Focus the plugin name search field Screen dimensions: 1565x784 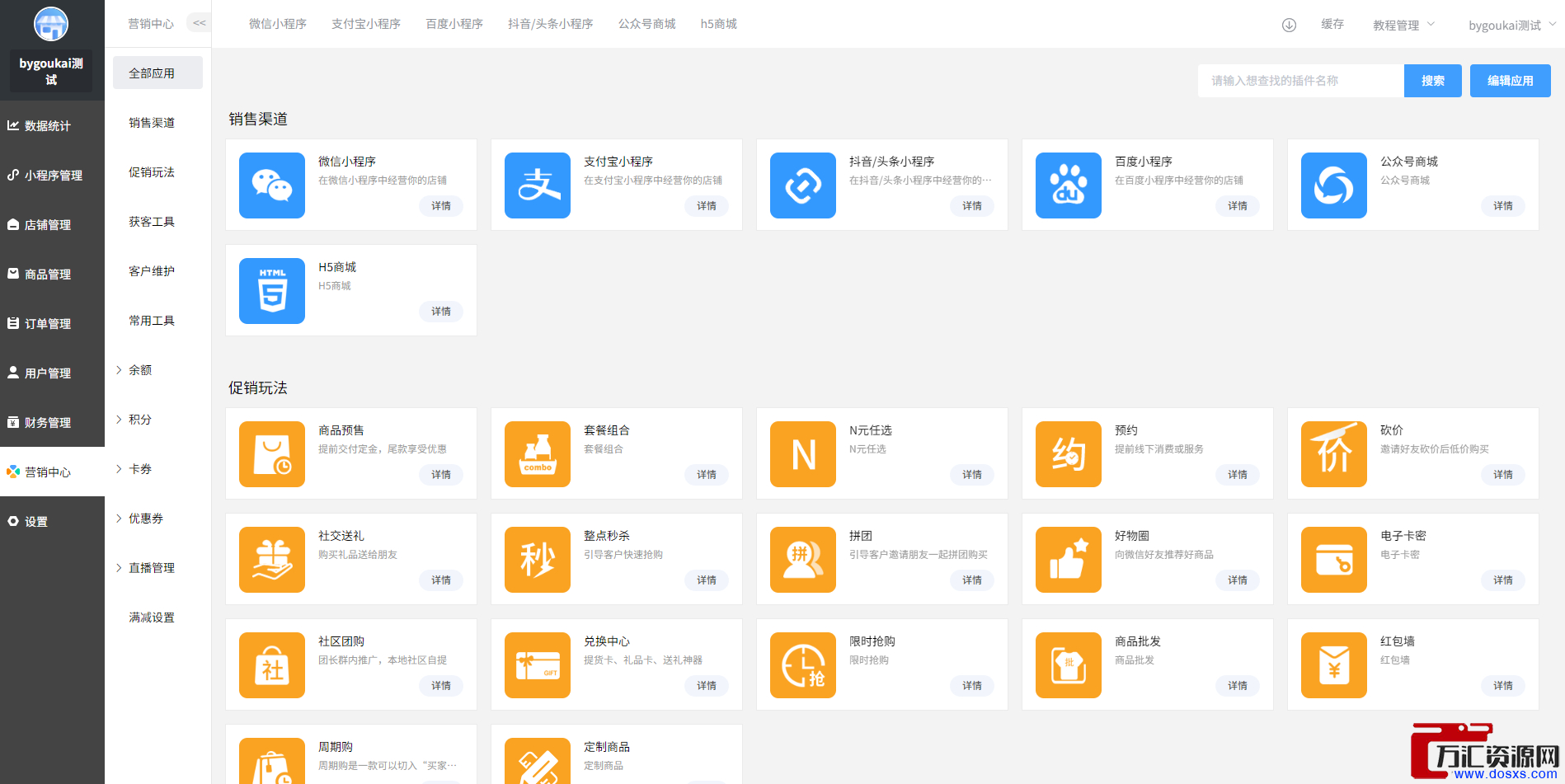point(1300,81)
